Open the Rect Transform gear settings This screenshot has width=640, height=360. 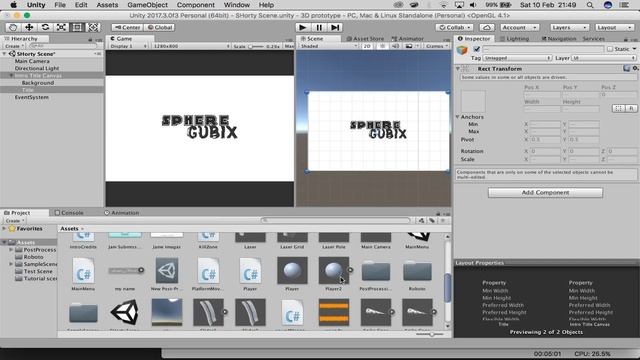(635, 69)
